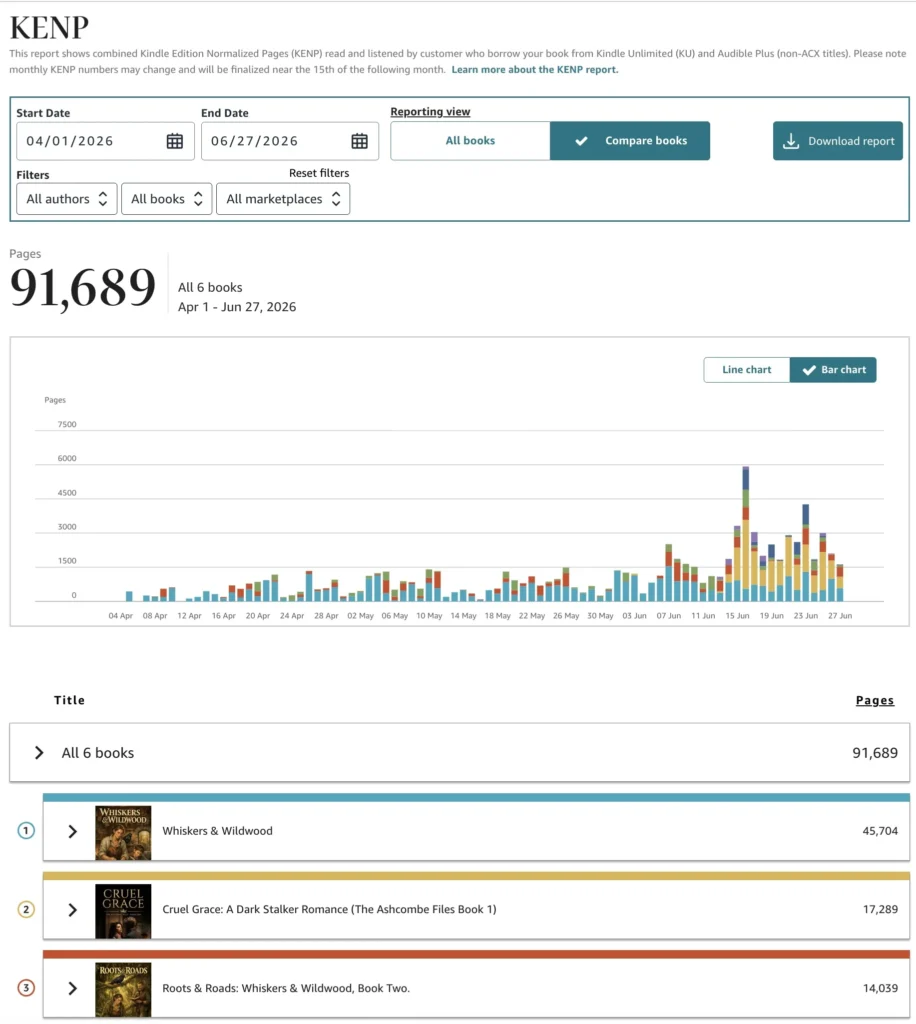Expand the All 6 books row

(460, 752)
